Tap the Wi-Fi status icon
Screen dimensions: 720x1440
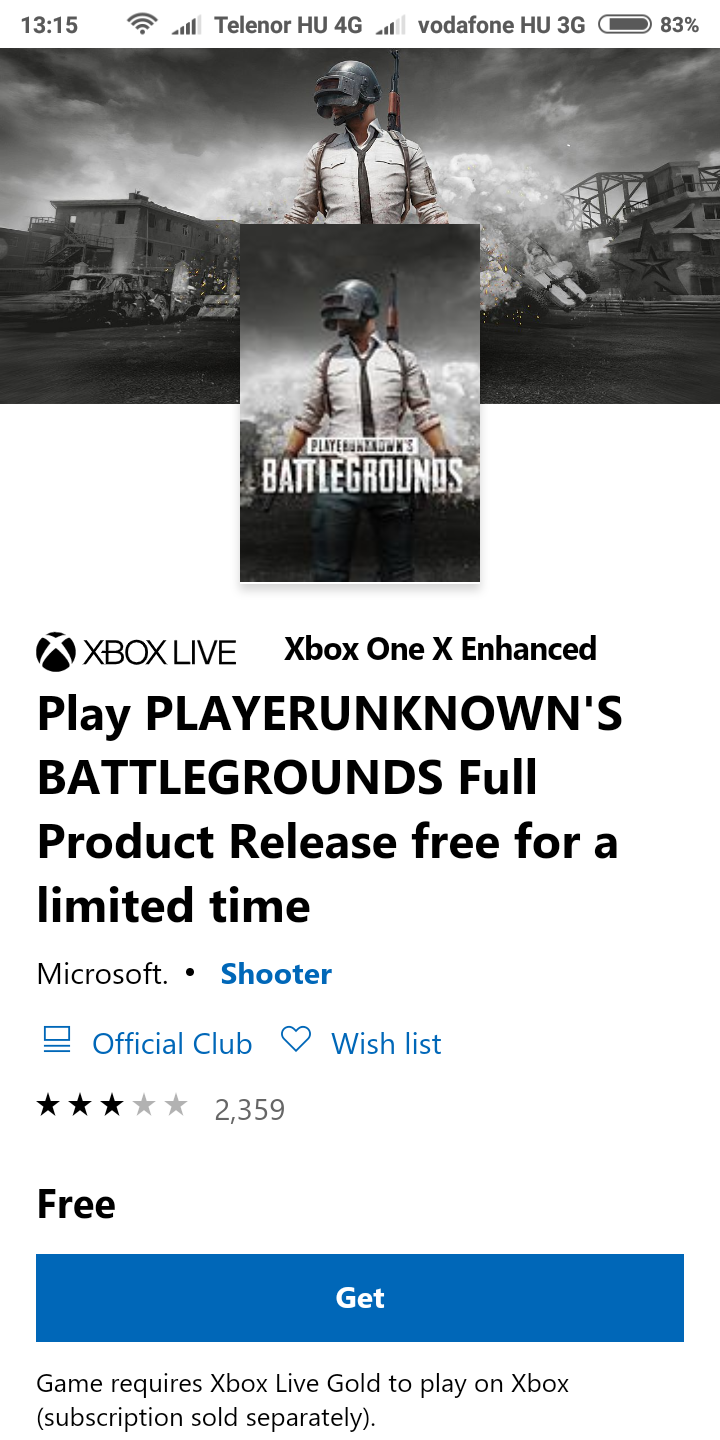pos(143,24)
